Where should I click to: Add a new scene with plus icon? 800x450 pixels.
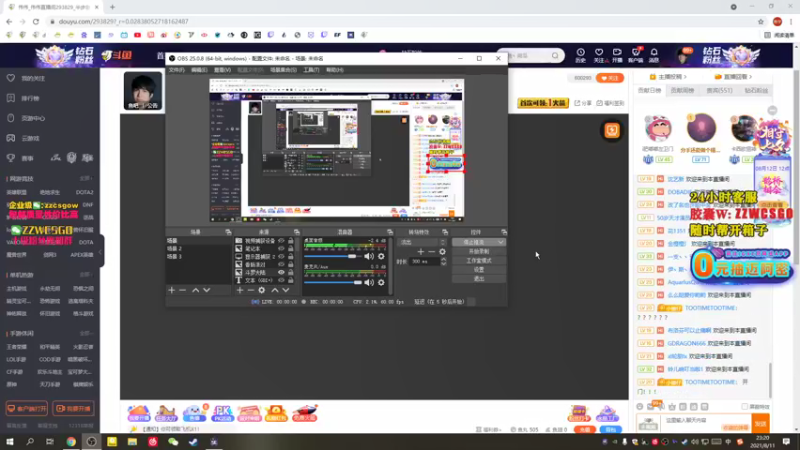[171, 290]
